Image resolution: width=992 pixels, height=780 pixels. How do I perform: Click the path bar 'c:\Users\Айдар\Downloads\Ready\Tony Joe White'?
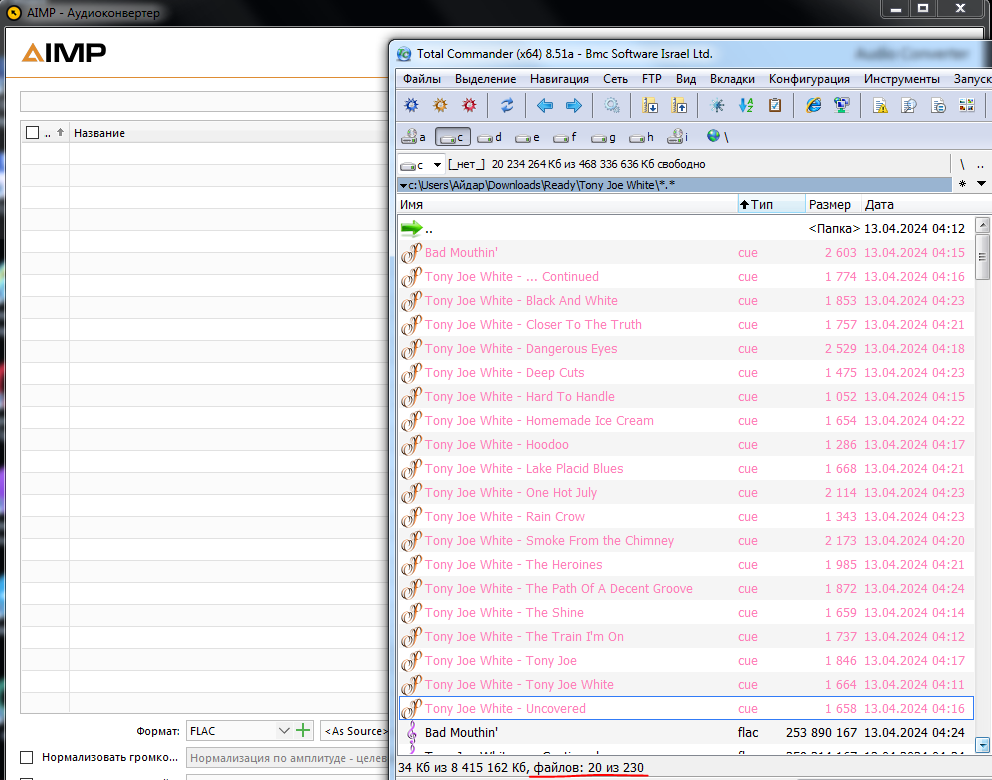coord(674,185)
